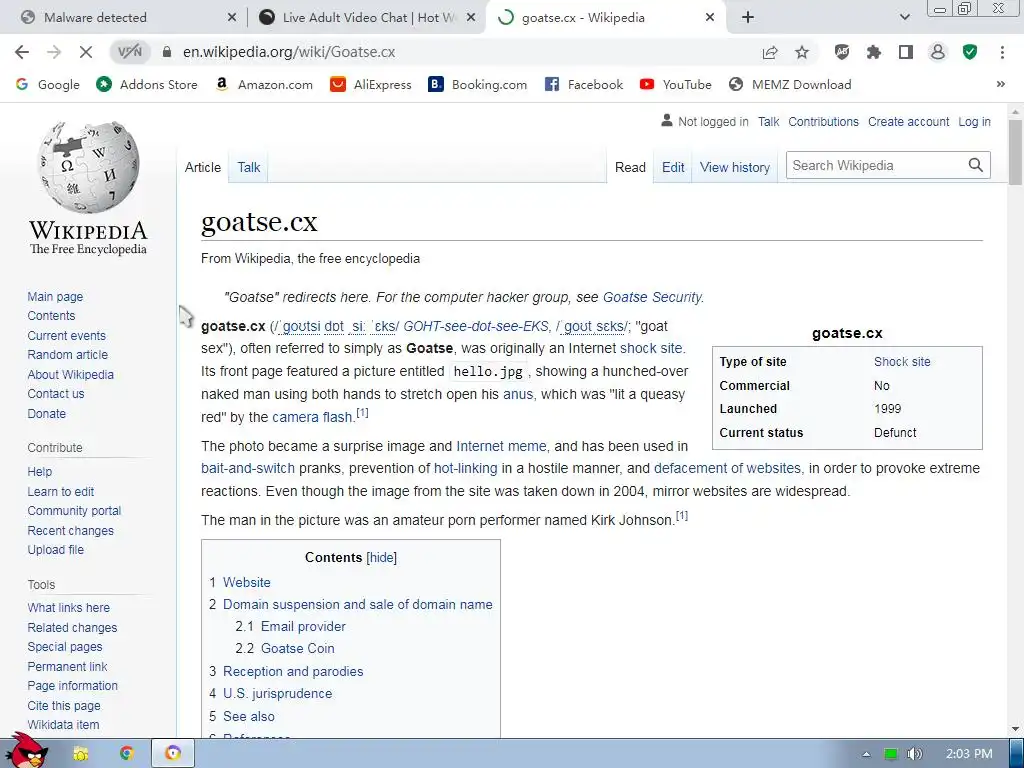Open the adblock extension icon
Screen dimensions: 1024x768
point(842,52)
